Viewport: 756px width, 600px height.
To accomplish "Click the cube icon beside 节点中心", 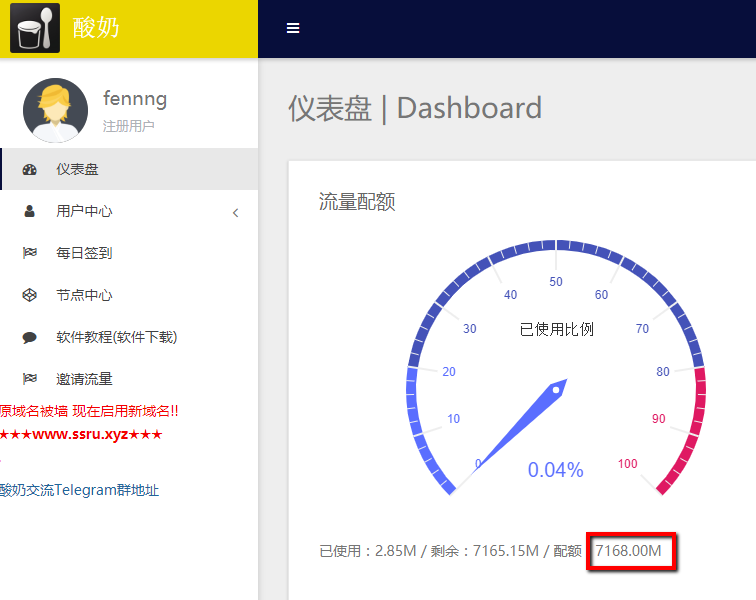I will tap(29, 296).
